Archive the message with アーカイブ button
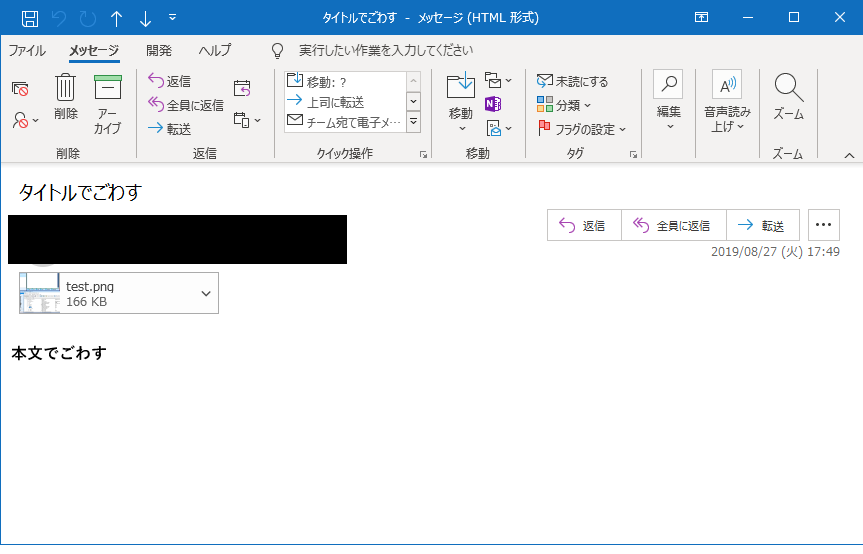Image resolution: width=863 pixels, height=554 pixels. coord(107,105)
